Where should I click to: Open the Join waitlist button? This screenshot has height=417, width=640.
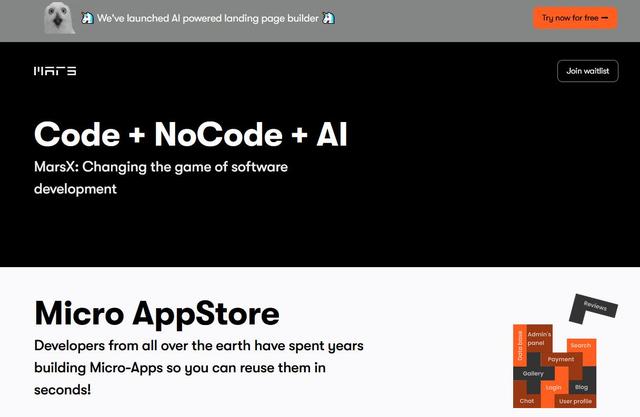coord(587,71)
